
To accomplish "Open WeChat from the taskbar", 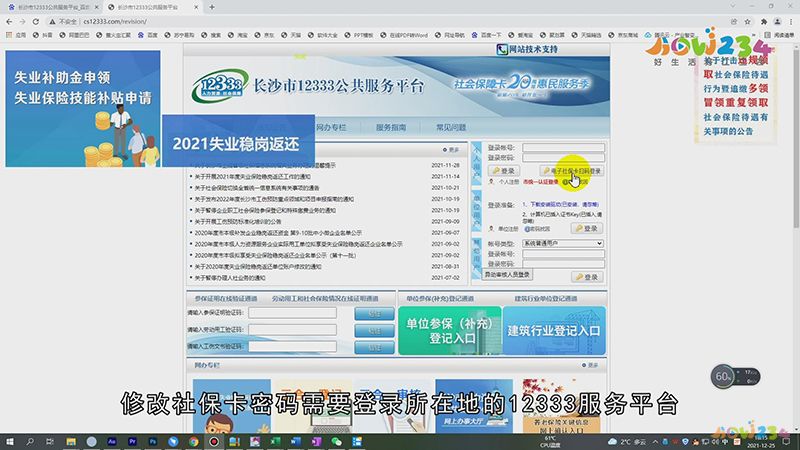I will (x=337, y=441).
